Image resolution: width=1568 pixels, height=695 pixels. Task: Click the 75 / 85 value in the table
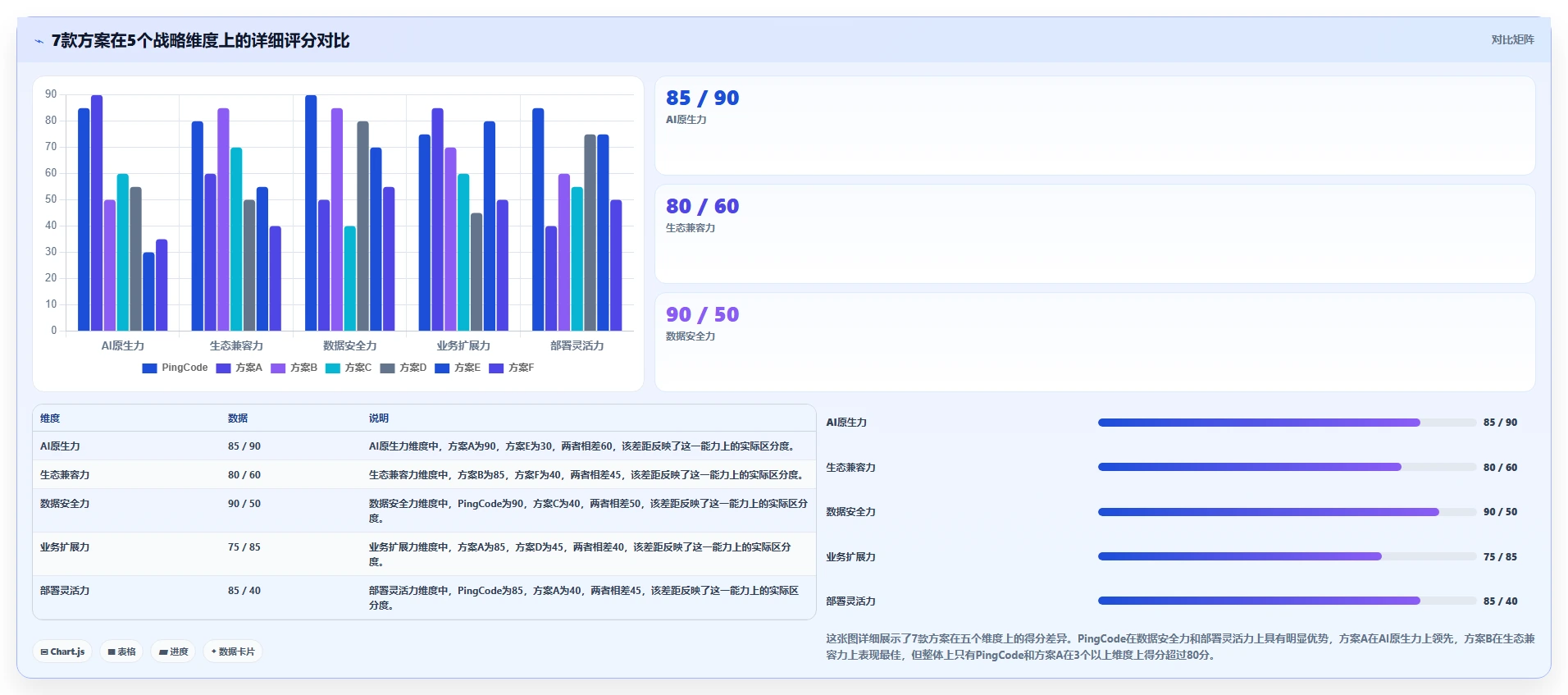pos(244,547)
